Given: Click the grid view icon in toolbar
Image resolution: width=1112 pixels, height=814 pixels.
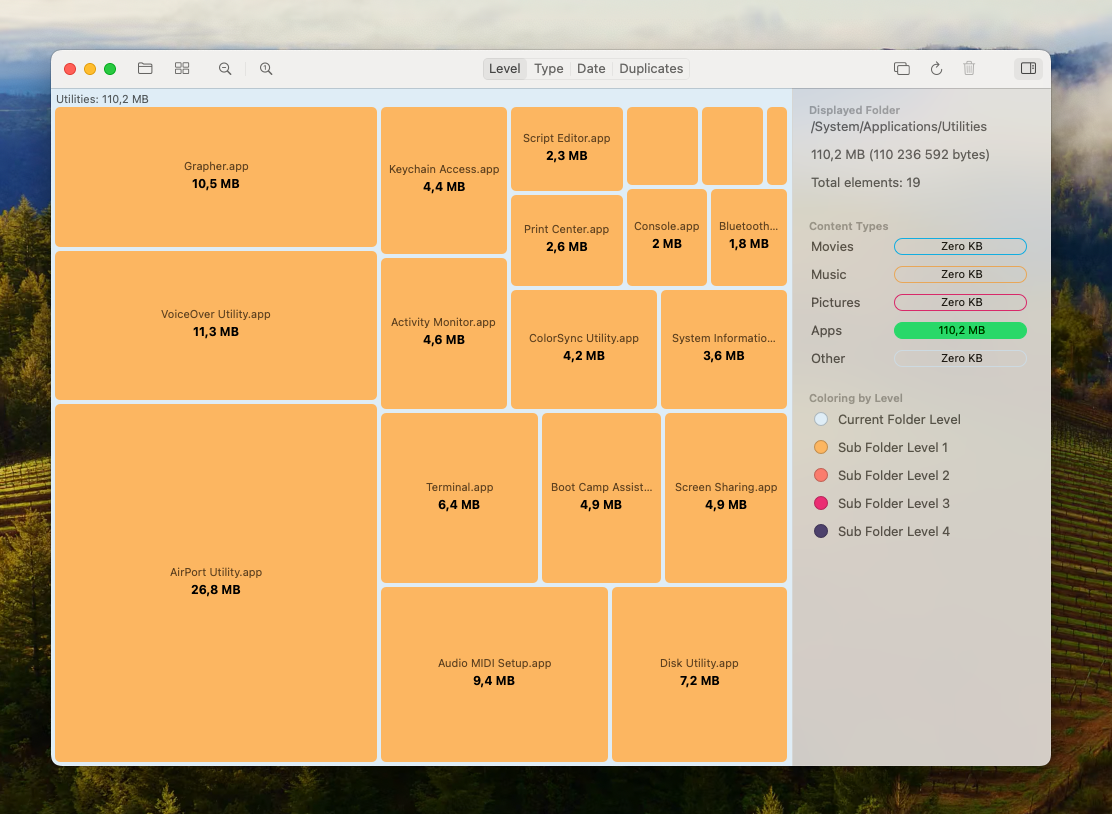Looking at the screenshot, I should coord(182,69).
